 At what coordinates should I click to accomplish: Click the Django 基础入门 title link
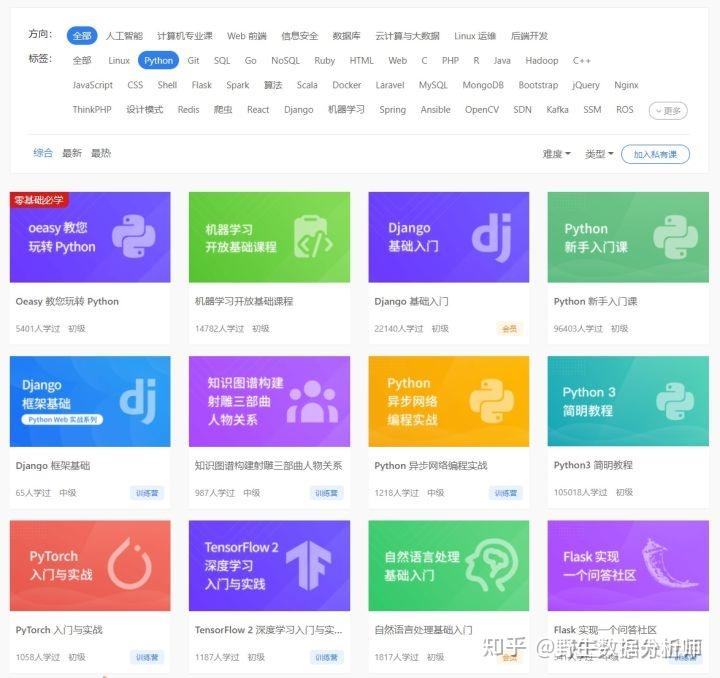tap(411, 302)
